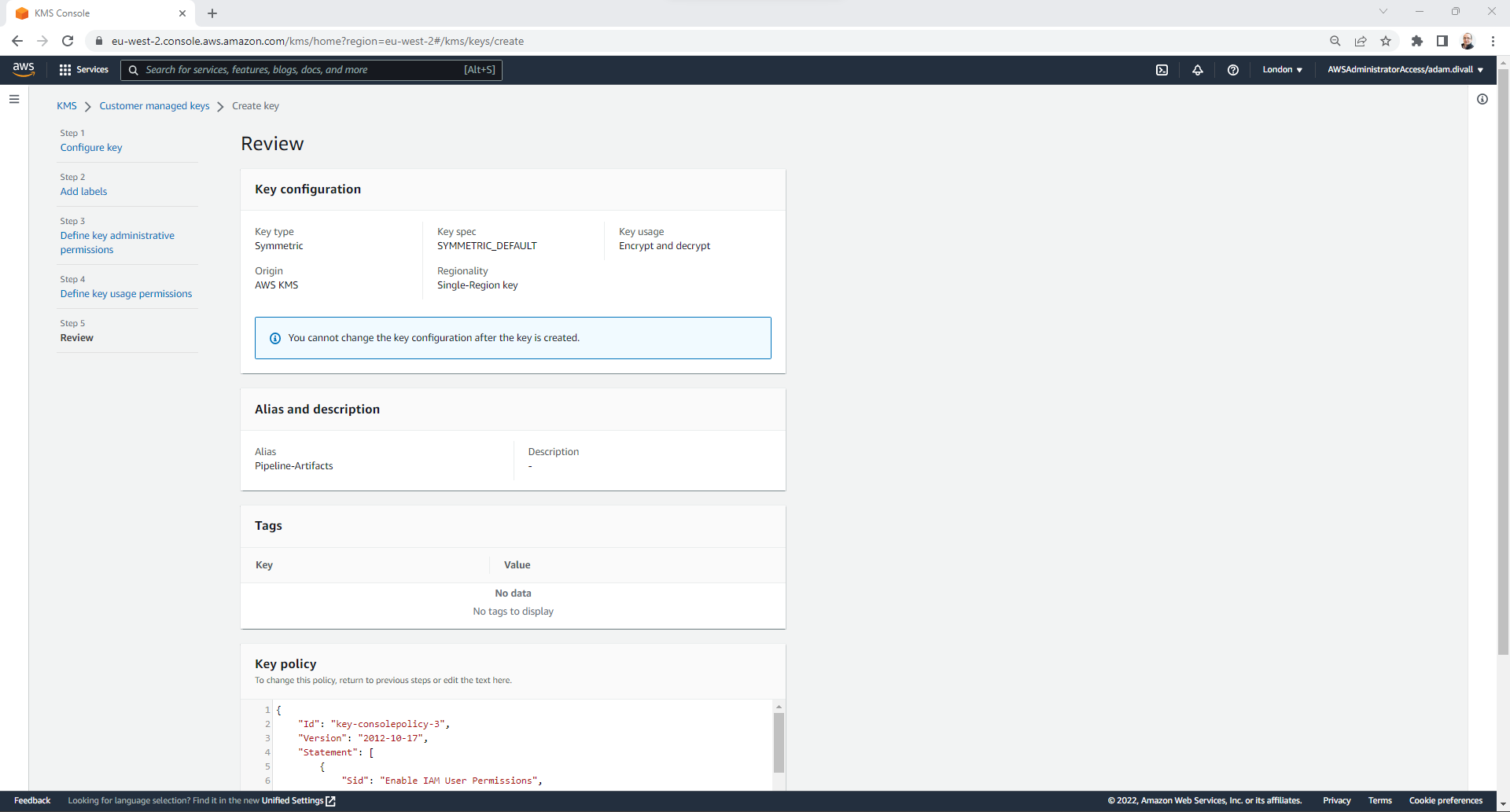Return to Step 2 Add labels
1510x812 pixels.
tap(83, 192)
